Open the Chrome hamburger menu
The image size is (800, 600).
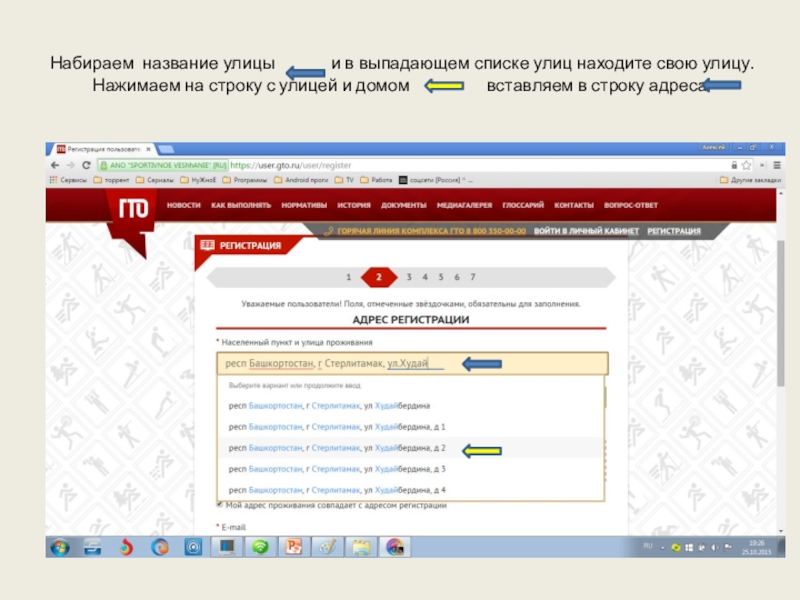click(777, 165)
